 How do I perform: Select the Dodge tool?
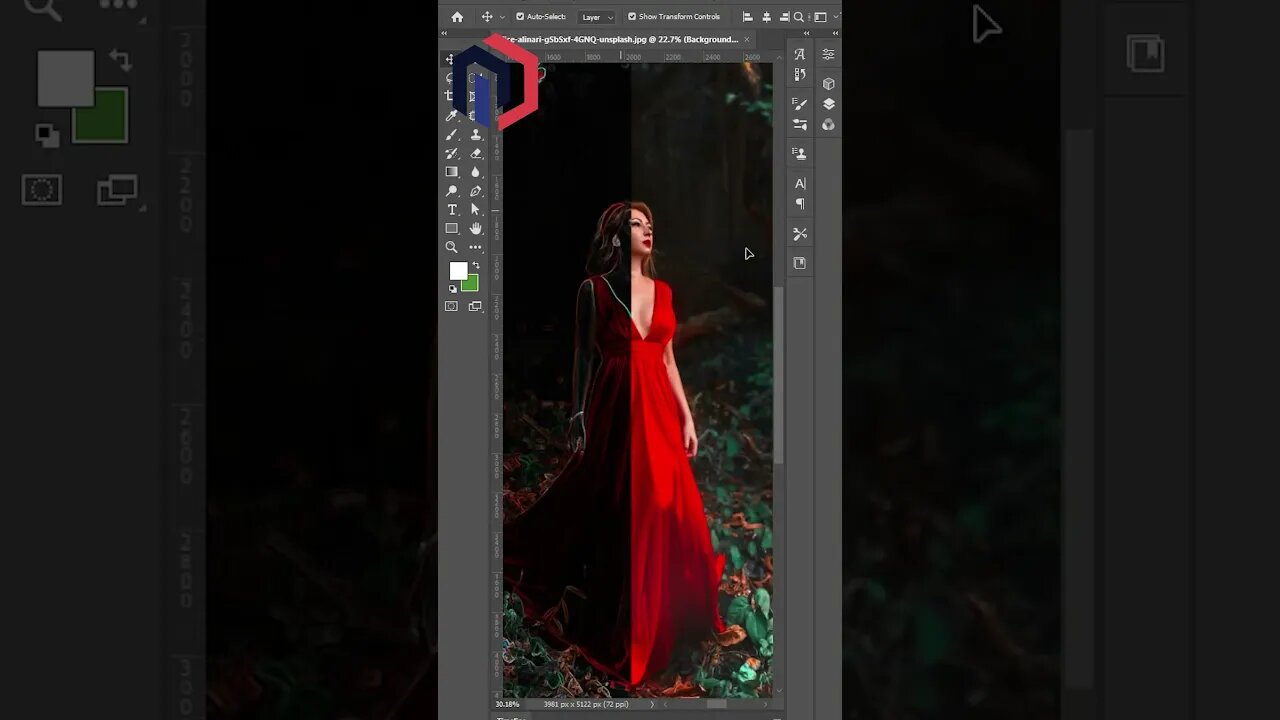tap(451, 191)
